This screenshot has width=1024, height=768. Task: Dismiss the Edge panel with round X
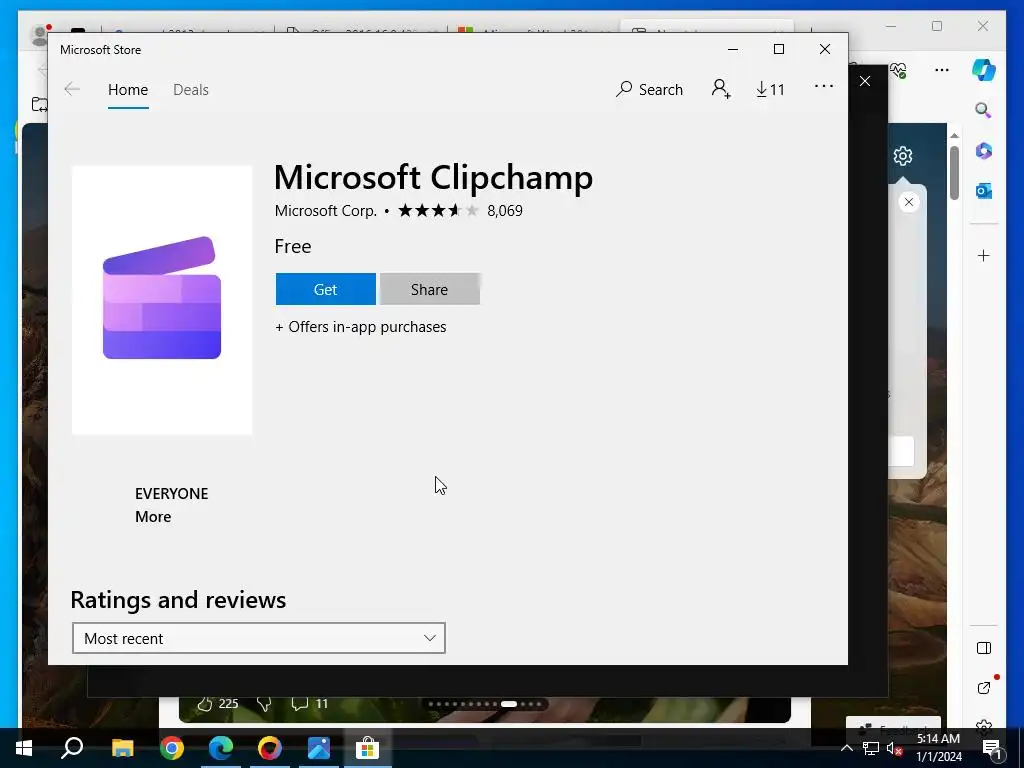pyautogui.click(x=908, y=202)
